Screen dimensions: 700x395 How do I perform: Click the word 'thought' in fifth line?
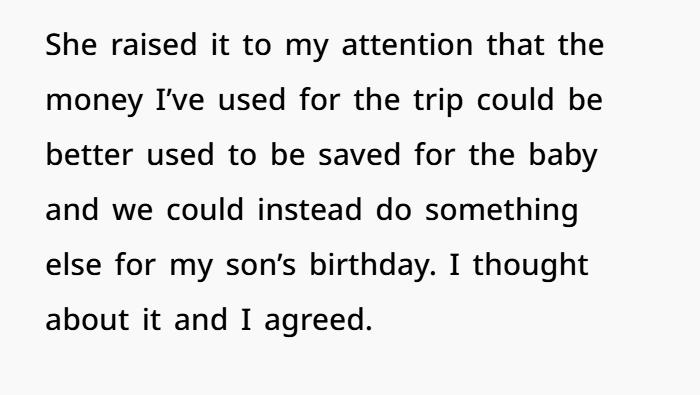coord(531,266)
